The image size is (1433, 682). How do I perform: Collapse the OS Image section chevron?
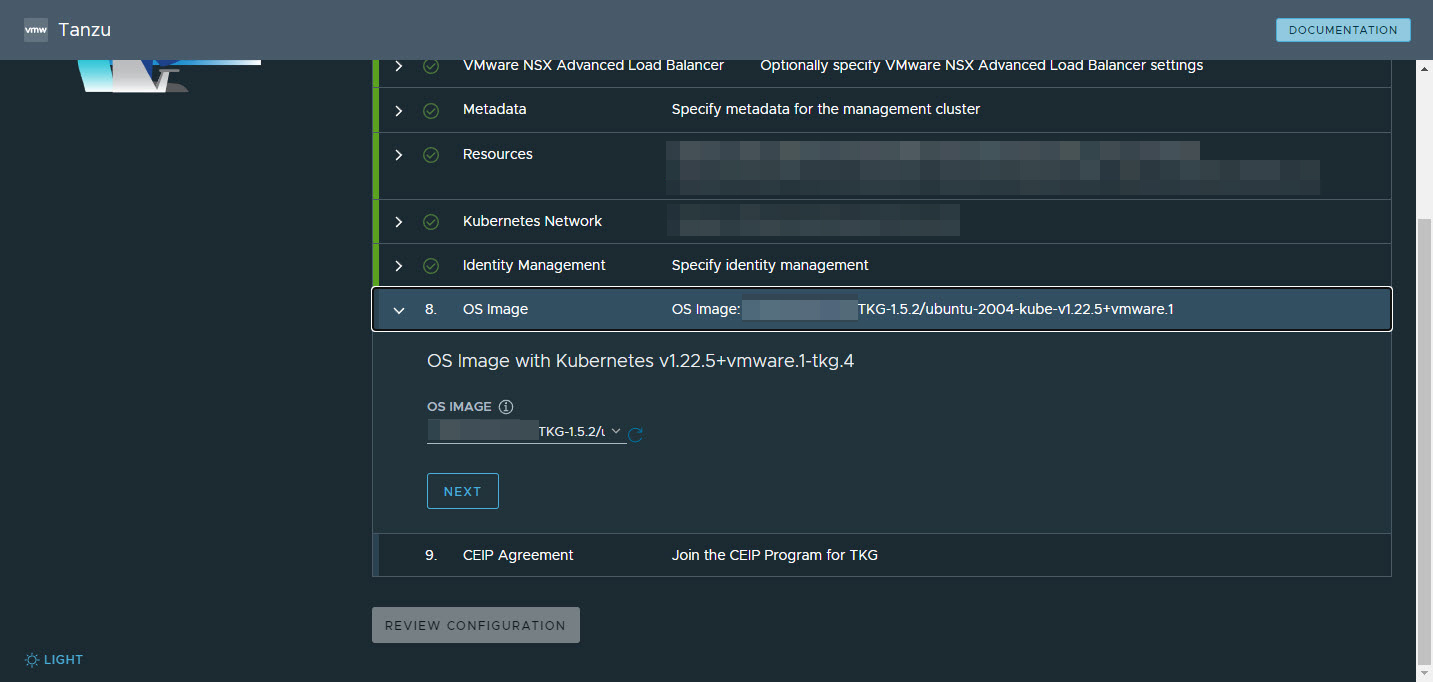coord(399,310)
